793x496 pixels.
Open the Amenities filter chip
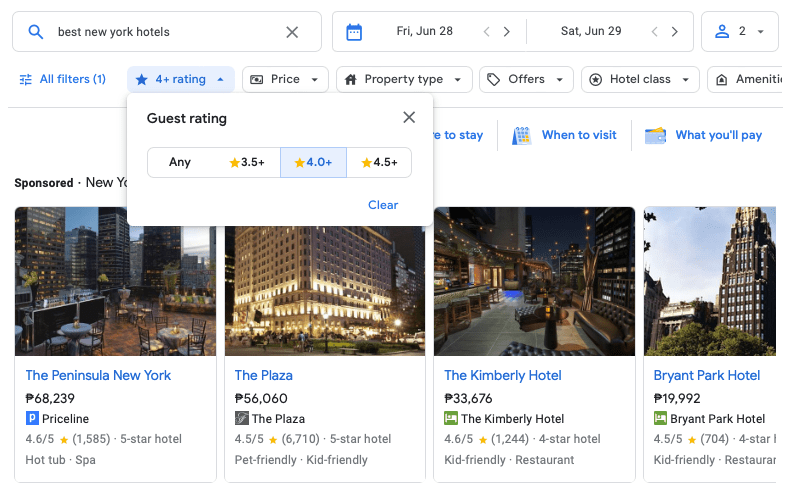pyautogui.click(x=745, y=79)
